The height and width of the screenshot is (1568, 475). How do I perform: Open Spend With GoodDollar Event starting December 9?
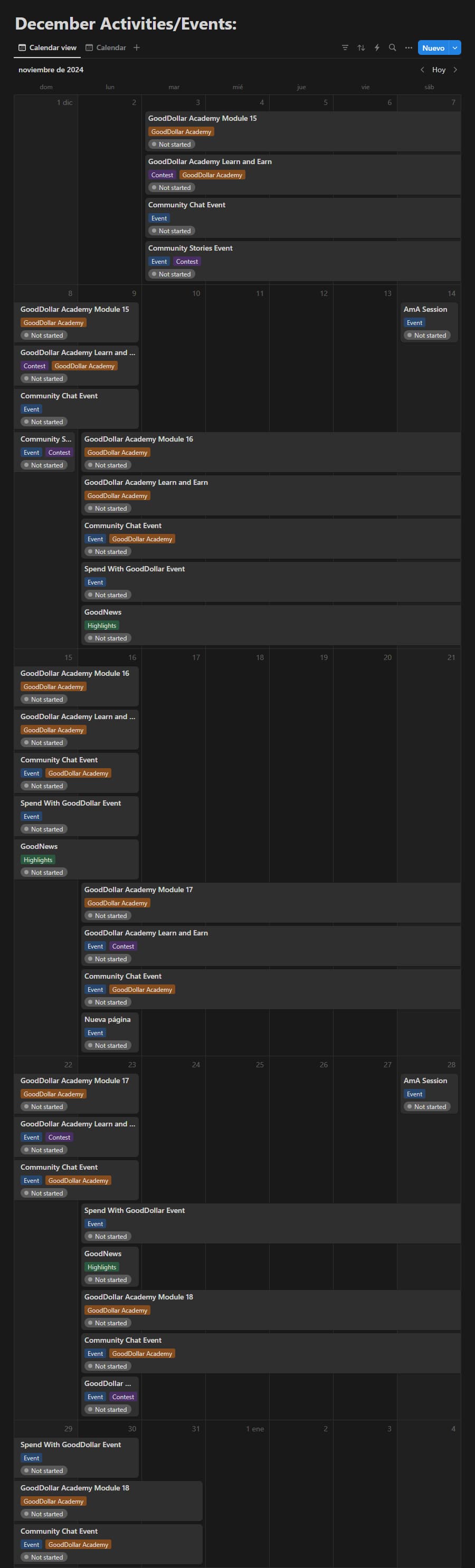(x=271, y=581)
